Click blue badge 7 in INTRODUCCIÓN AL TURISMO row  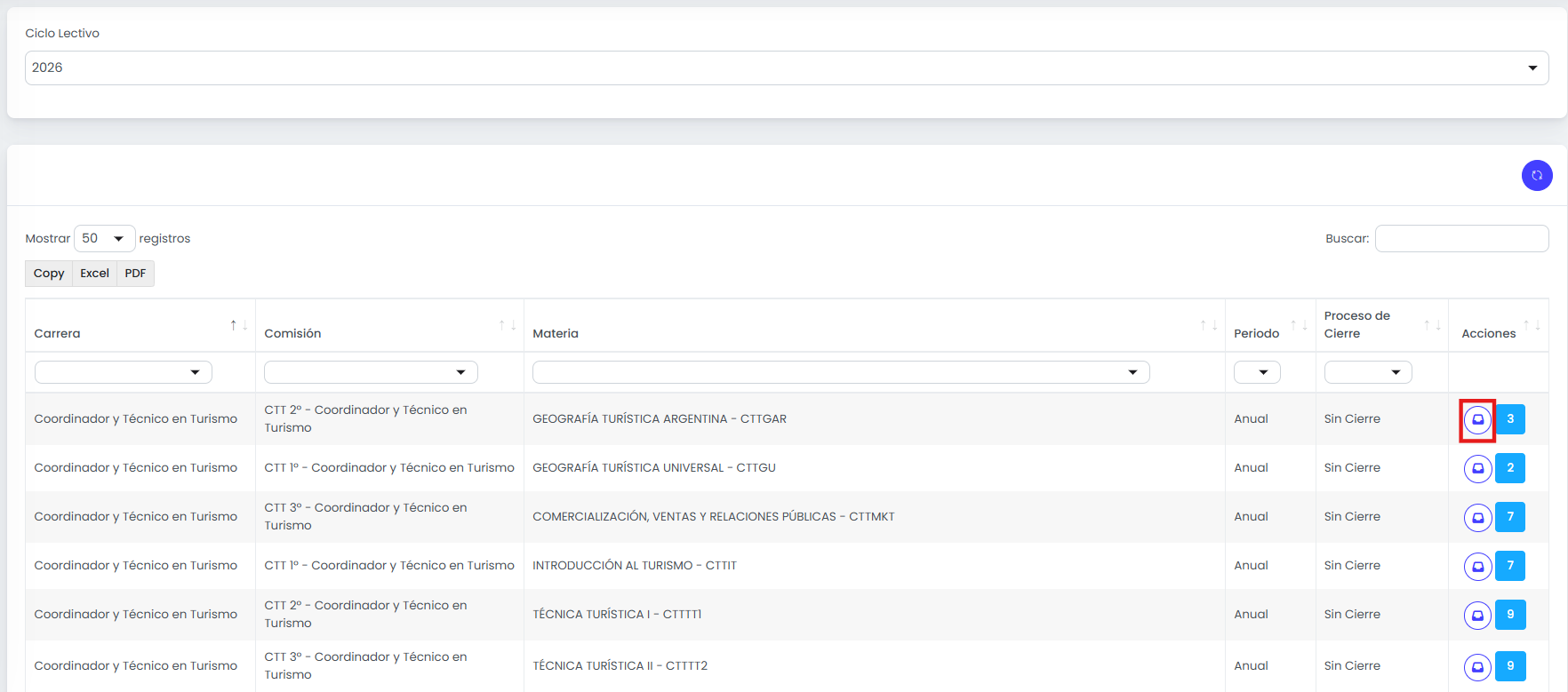pos(1510,566)
